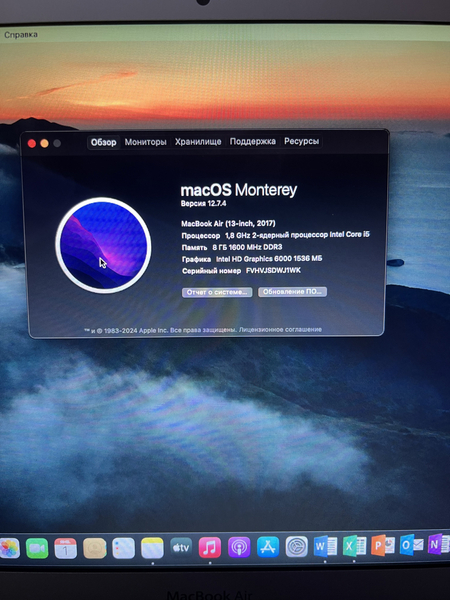The width and height of the screenshot is (450, 600).
Task: Launch FaceTime from the Dock
Action: (x=37, y=548)
